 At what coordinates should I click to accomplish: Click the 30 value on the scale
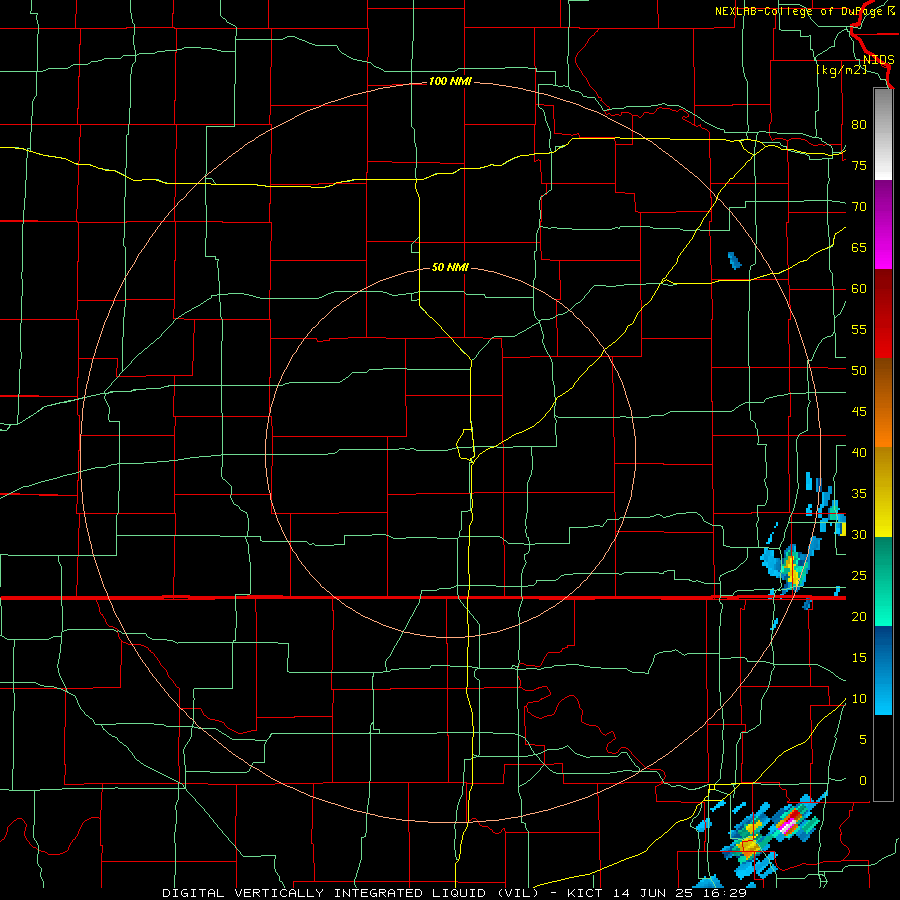click(x=859, y=535)
